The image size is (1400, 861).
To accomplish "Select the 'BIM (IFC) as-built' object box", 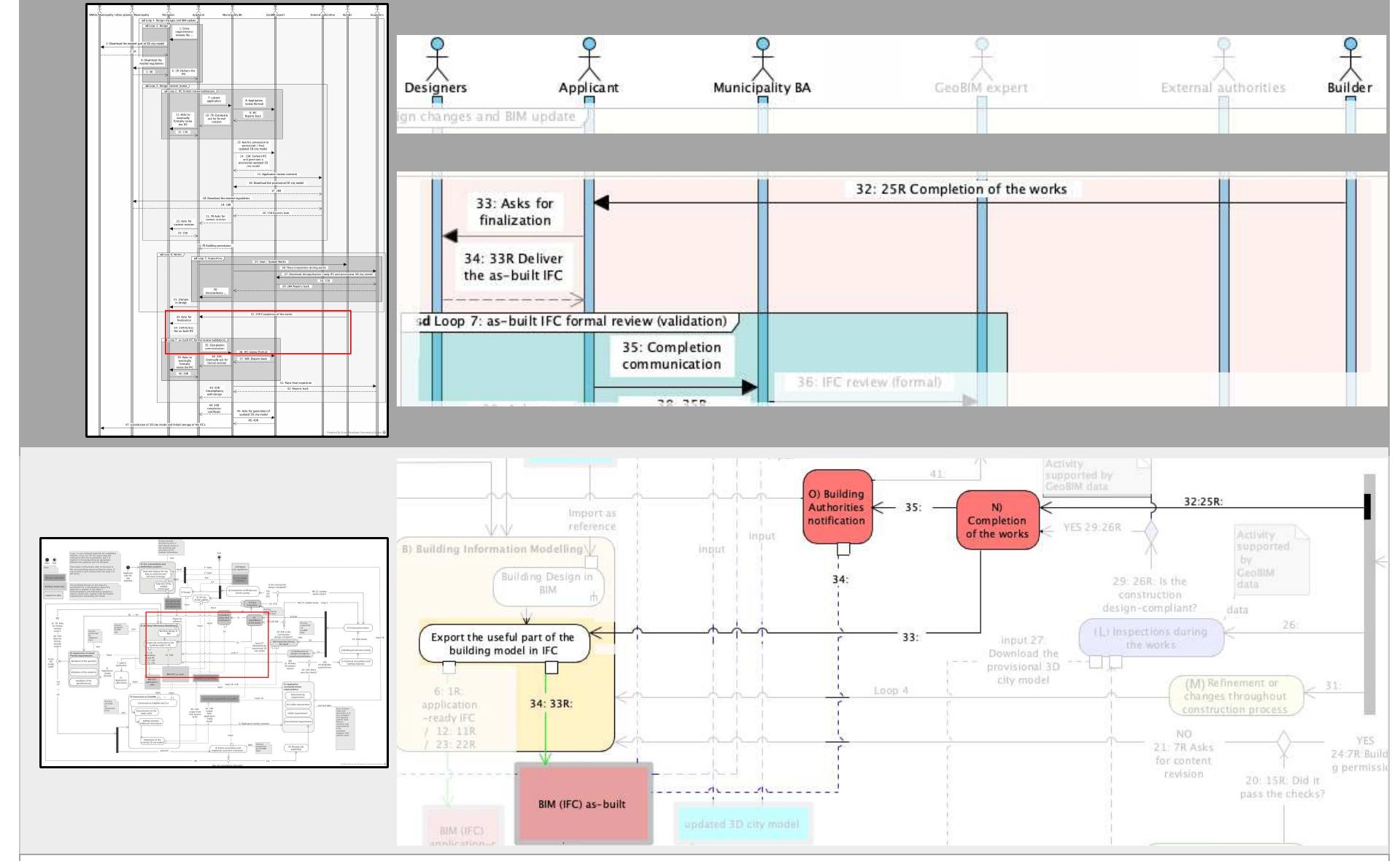I will [x=582, y=803].
